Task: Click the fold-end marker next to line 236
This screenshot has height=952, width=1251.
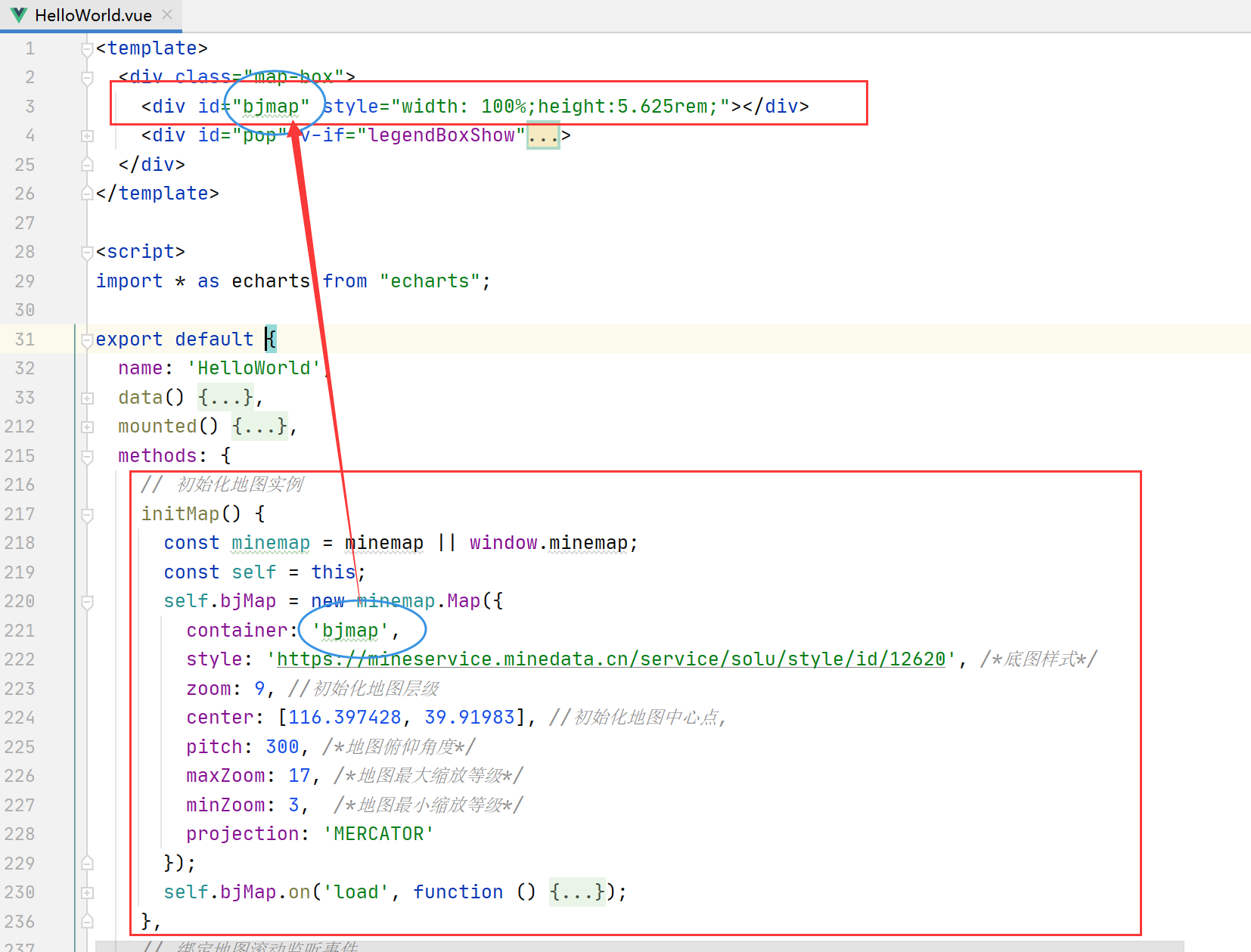Action: coord(86,920)
